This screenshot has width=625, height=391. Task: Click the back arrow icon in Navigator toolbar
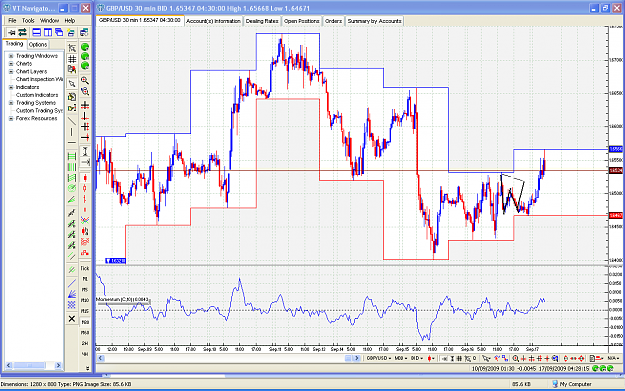coord(11,32)
